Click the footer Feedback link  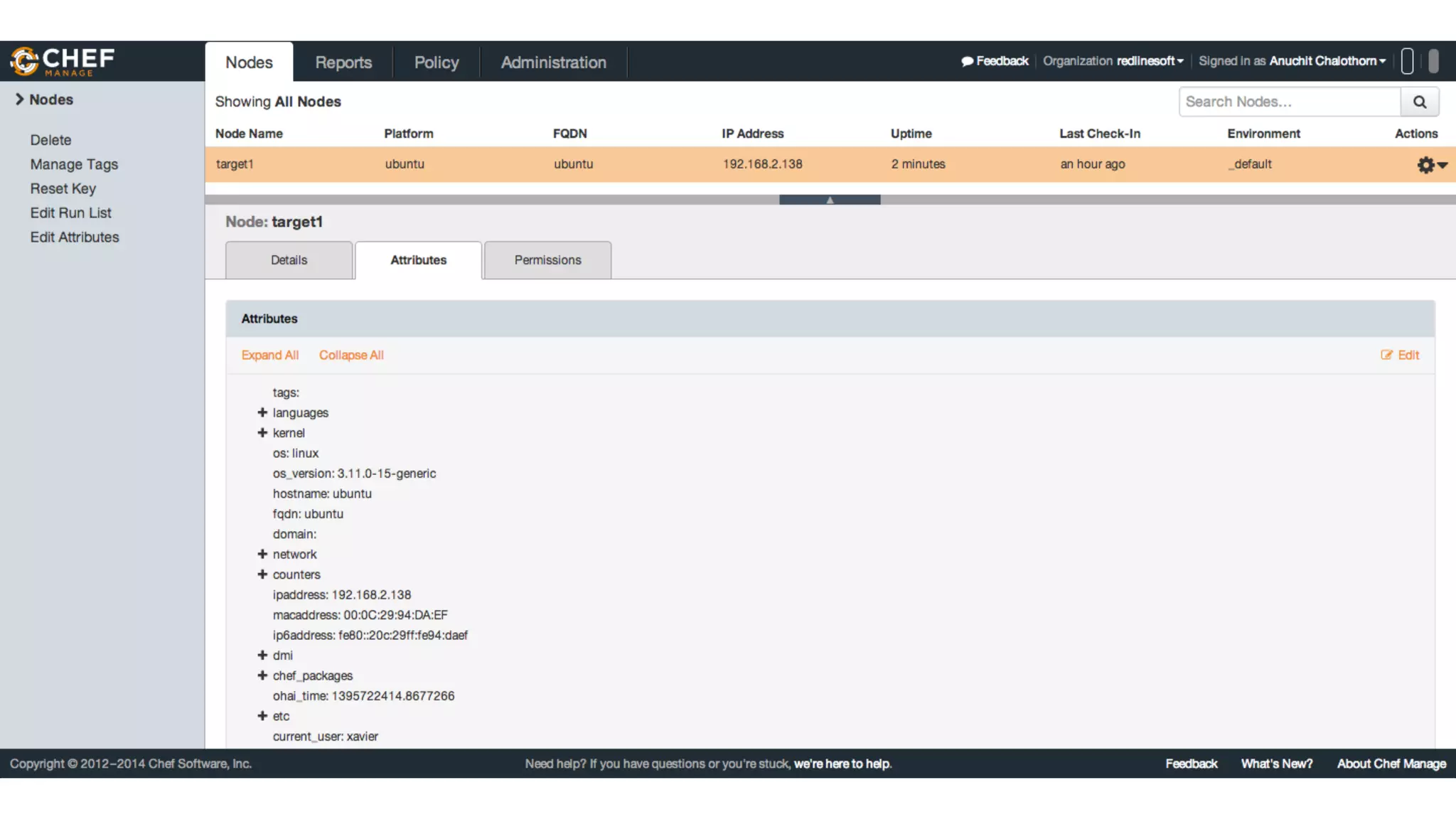(x=1191, y=764)
